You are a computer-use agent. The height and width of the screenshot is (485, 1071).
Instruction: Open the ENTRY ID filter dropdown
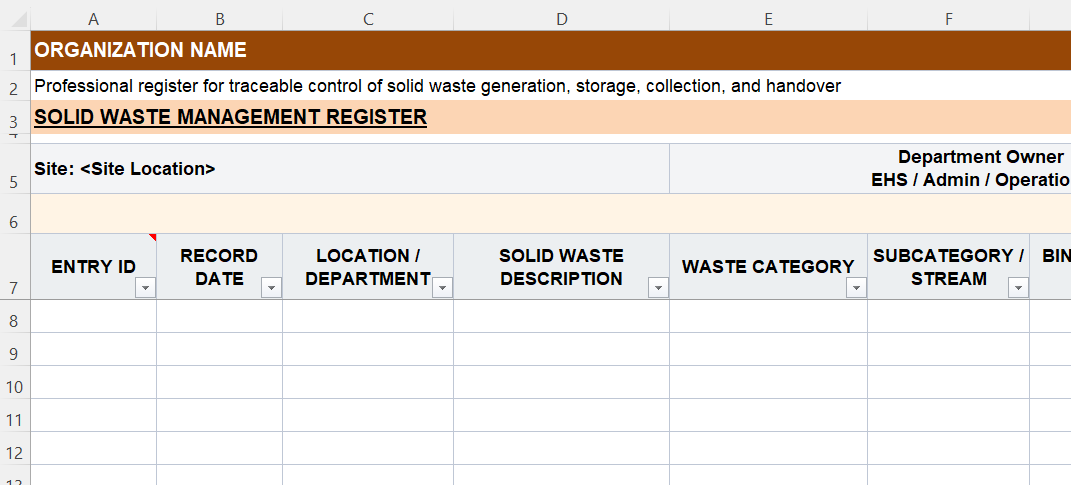coord(146,288)
